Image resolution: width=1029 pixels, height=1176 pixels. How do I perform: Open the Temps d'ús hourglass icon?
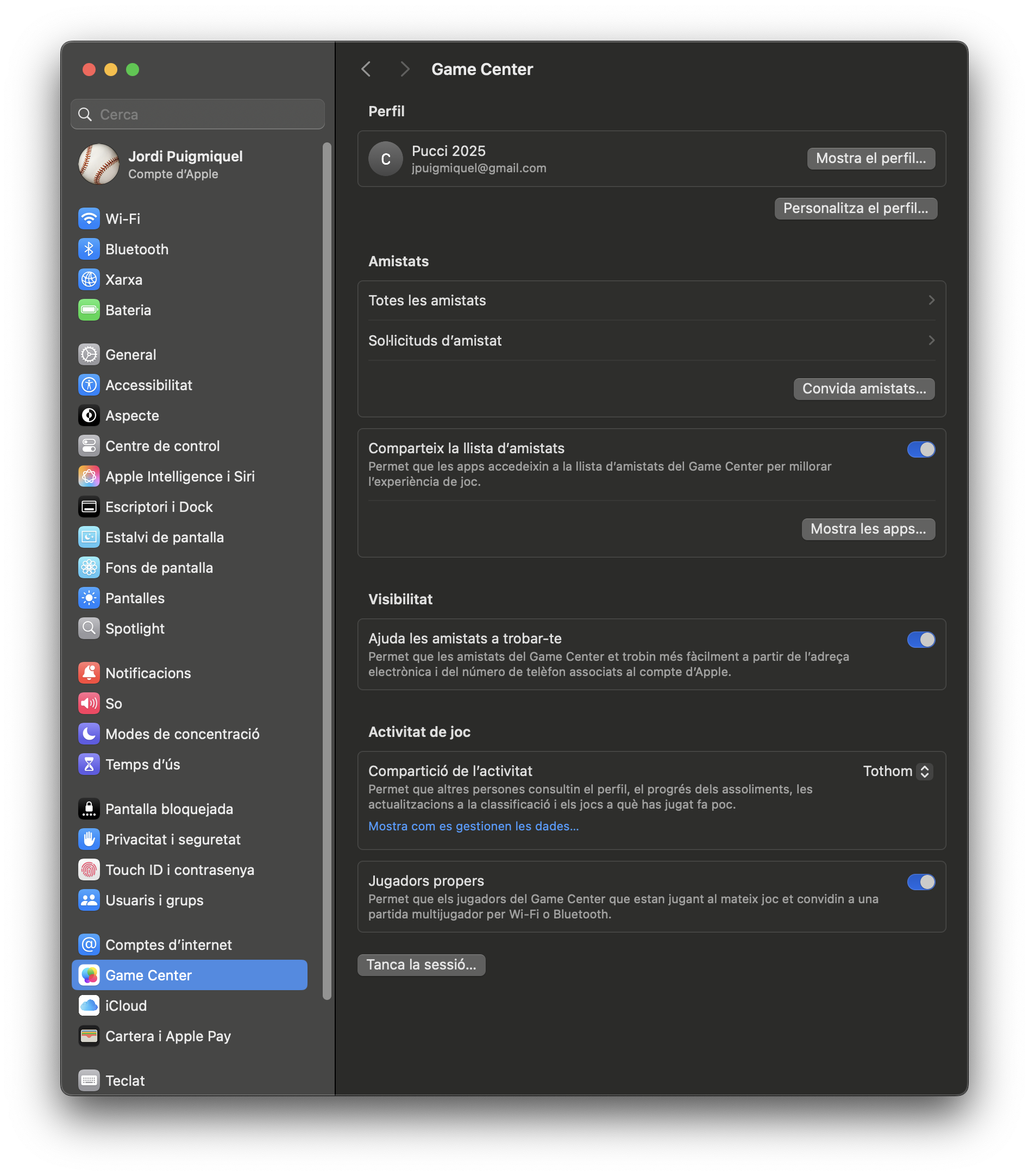[x=89, y=764]
